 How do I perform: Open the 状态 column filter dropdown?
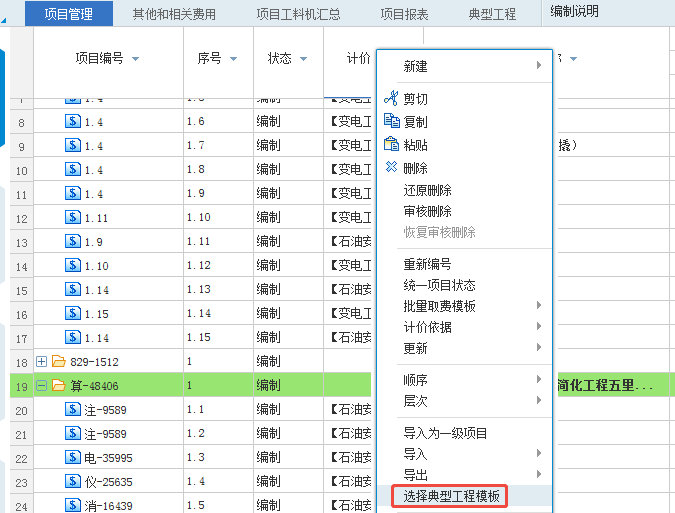(x=303, y=59)
